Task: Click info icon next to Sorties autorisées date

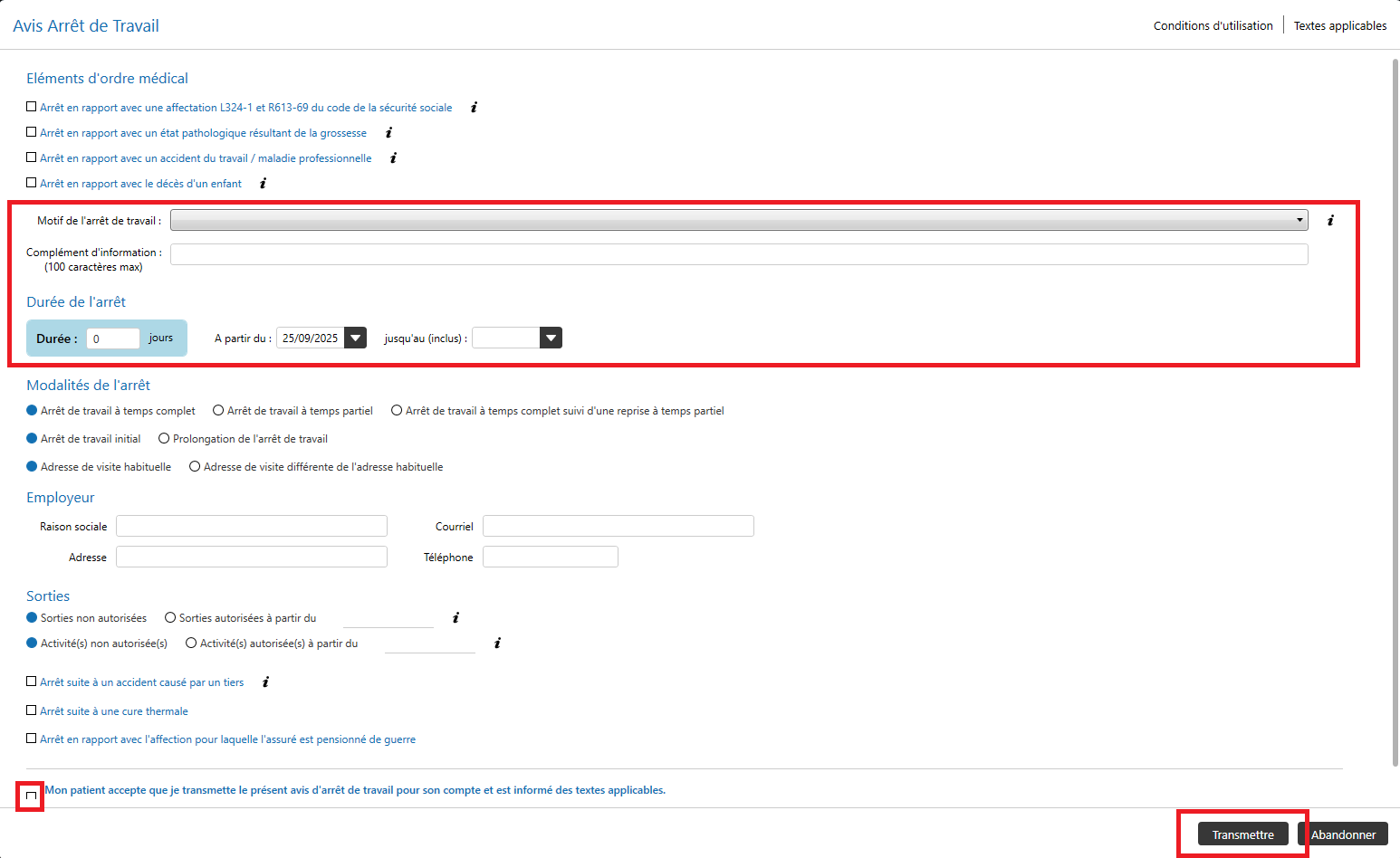Action: 455,618
